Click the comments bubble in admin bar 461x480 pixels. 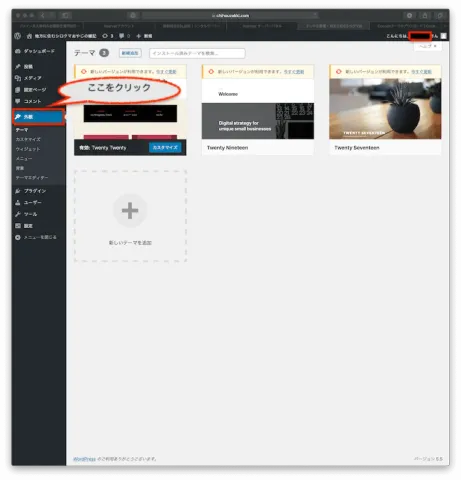pyautogui.click(x=124, y=36)
